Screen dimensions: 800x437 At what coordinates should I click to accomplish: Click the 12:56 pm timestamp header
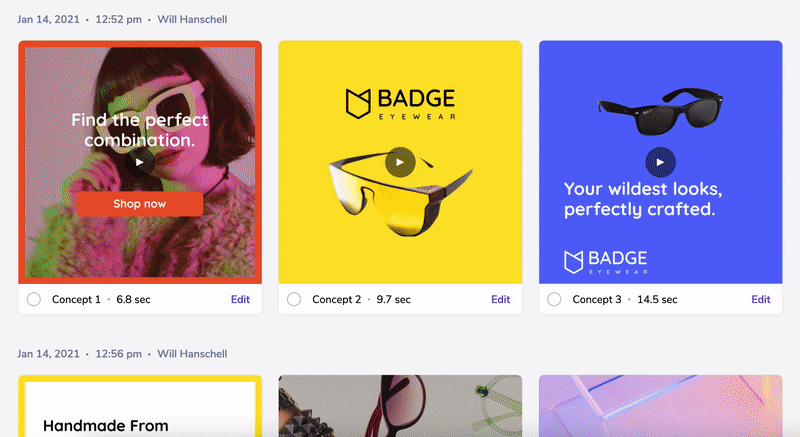(x=119, y=354)
